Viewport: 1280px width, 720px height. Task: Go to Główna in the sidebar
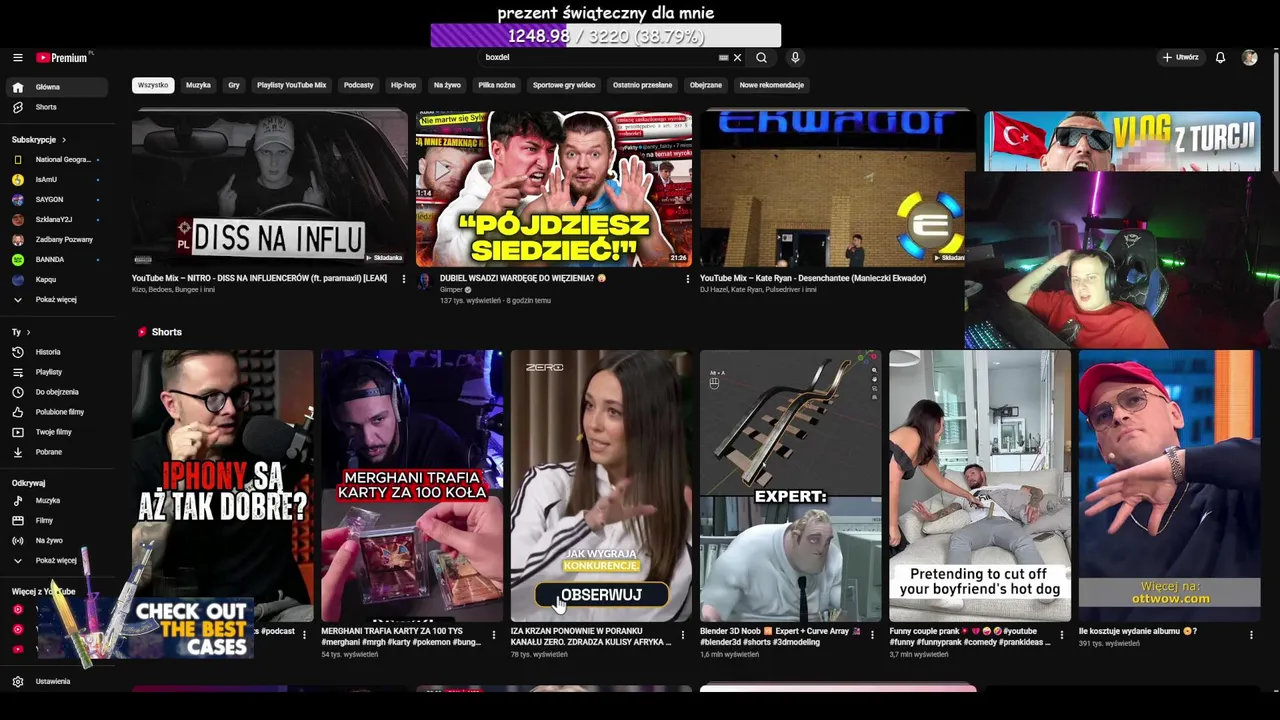point(57,87)
